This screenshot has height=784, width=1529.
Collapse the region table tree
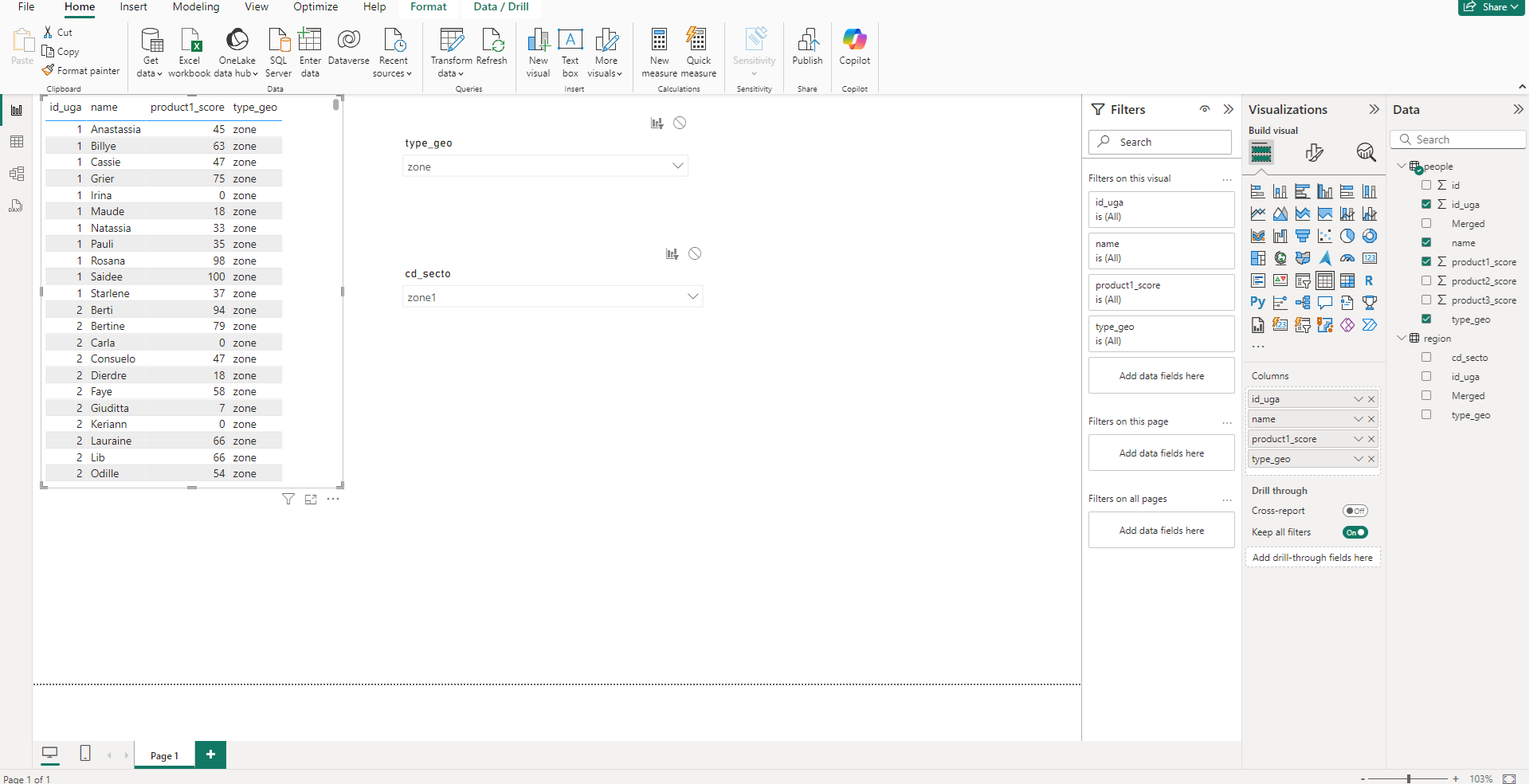tap(1402, 338)
